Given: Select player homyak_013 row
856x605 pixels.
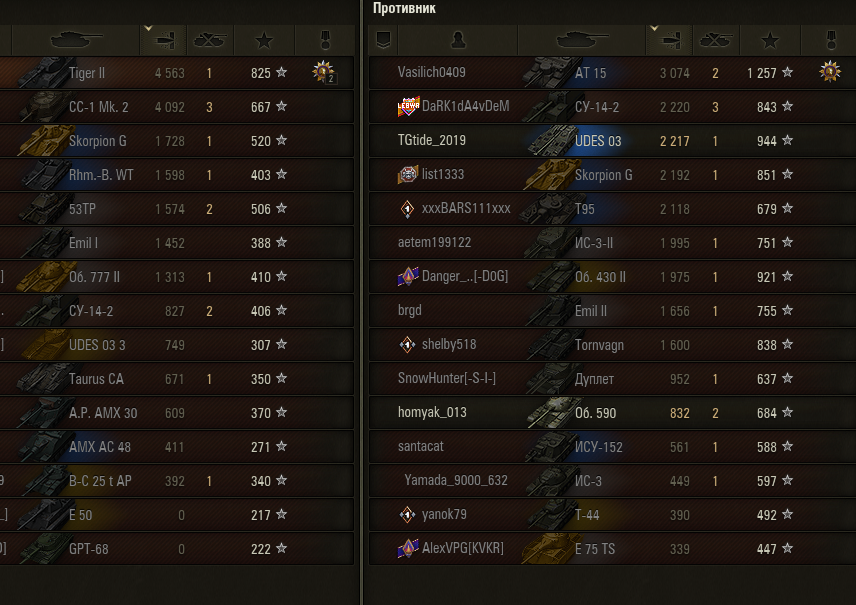Looking at the screenshot, I should [x=612, y=412].
